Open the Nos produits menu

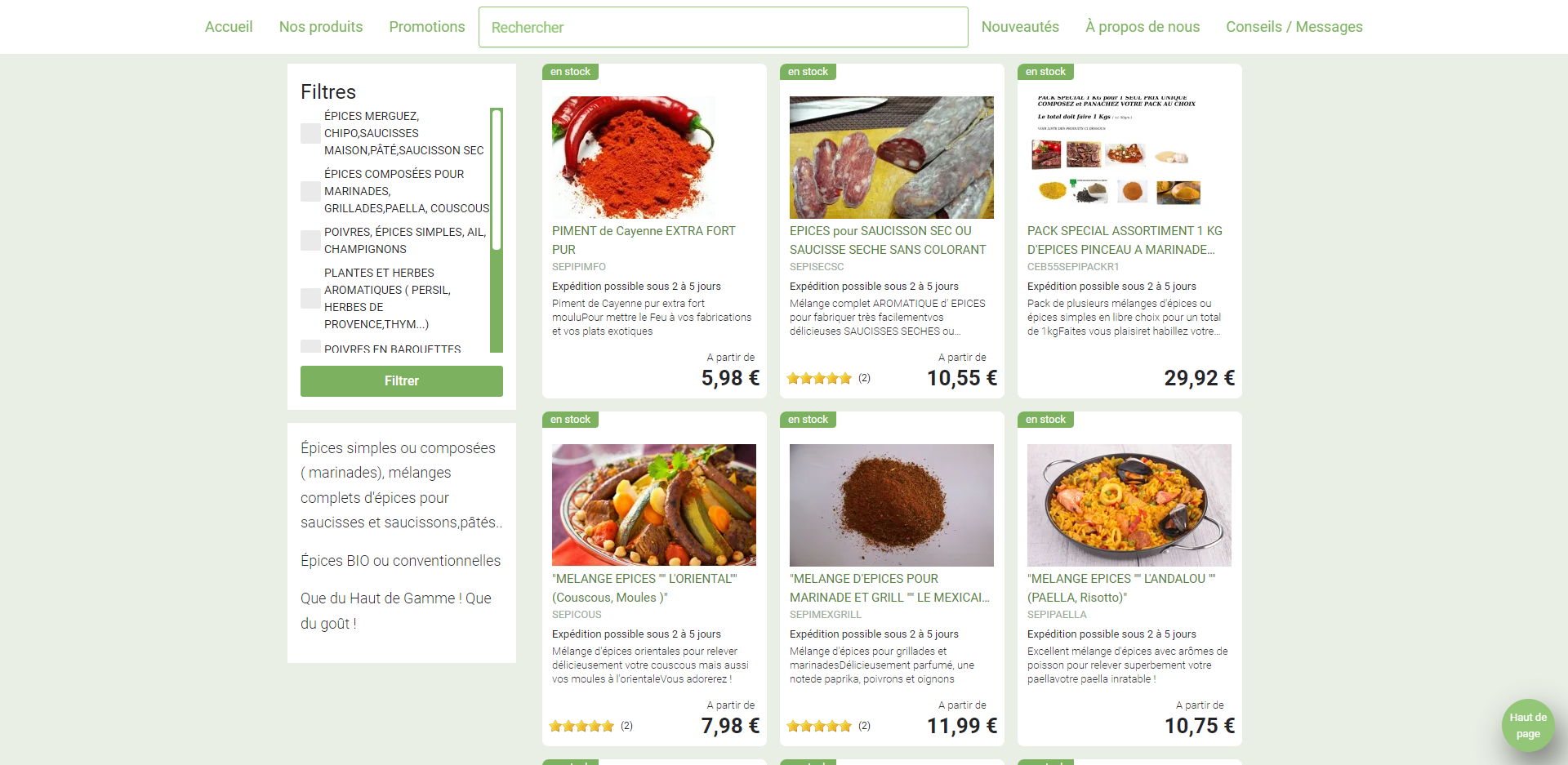click(x=321, y=27)
